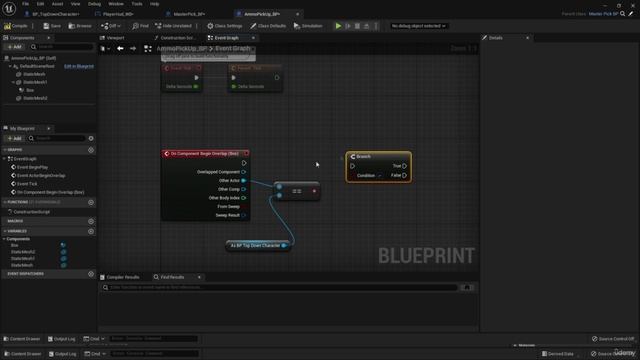Go forward in graph navigation history

133,49
